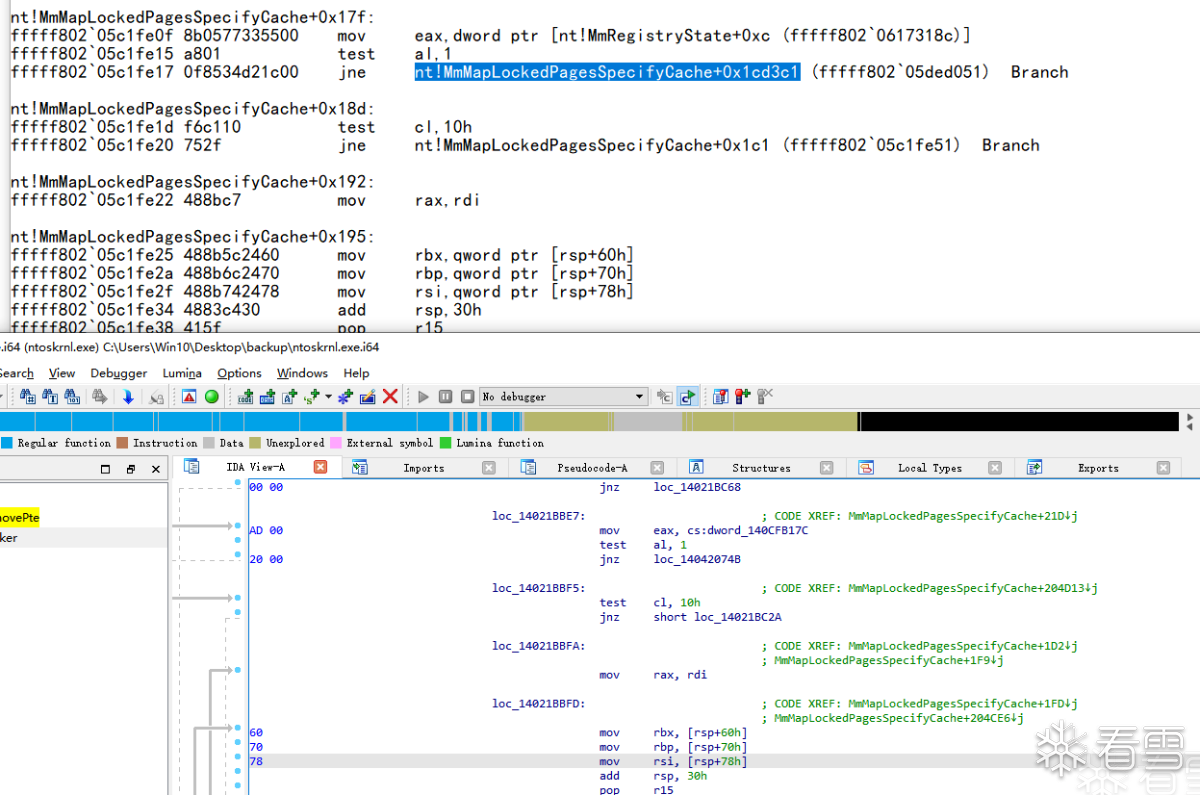Open the Debugger menu

pyautogui.click(x=119, y=373)
